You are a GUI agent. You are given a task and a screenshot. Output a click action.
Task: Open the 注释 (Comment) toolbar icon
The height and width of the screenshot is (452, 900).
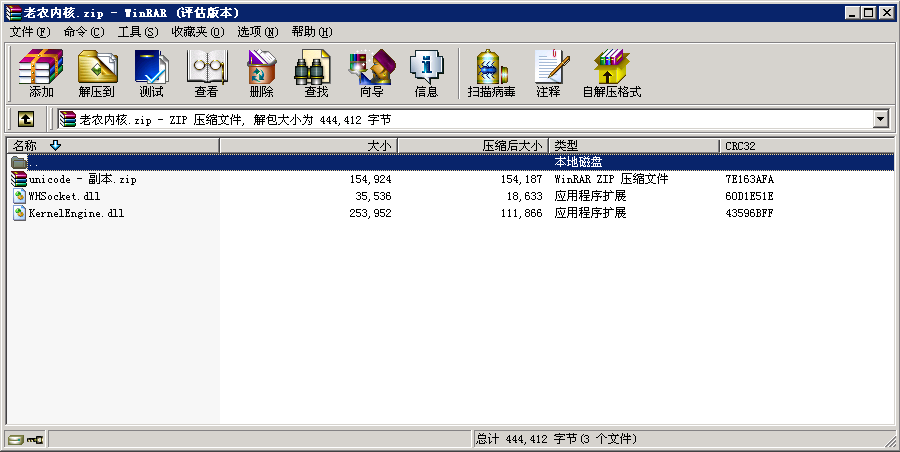pyautogui.click(x=548, y=73)
